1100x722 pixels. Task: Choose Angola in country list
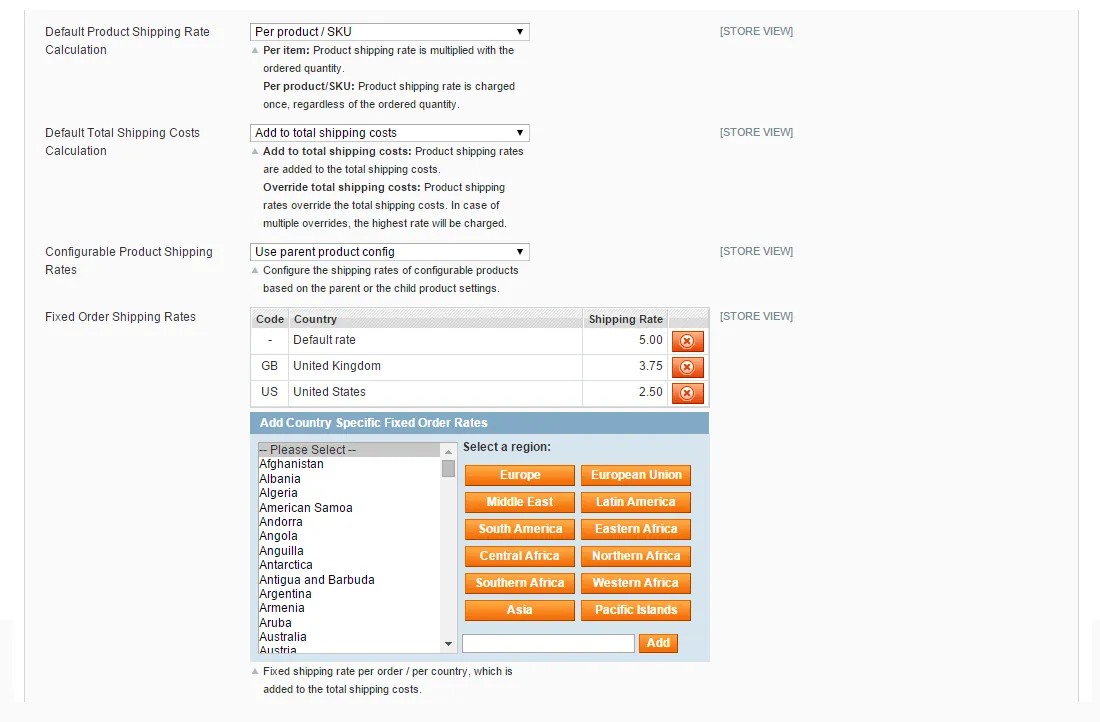pos(349,536)
